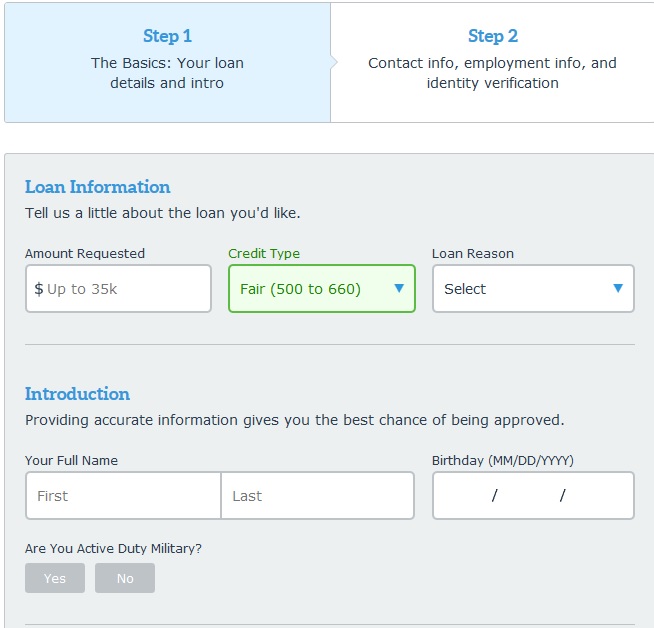Viewport: 654px width, 628px height.
Task: Select Yes for Active Duty Military
Action: click(55, 578)
